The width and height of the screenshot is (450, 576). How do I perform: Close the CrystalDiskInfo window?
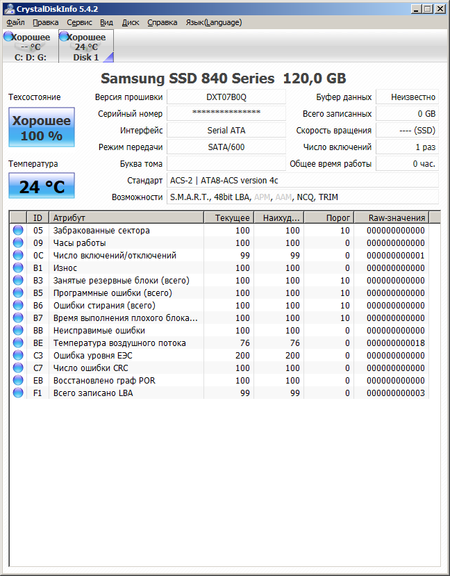coord(440,9)
